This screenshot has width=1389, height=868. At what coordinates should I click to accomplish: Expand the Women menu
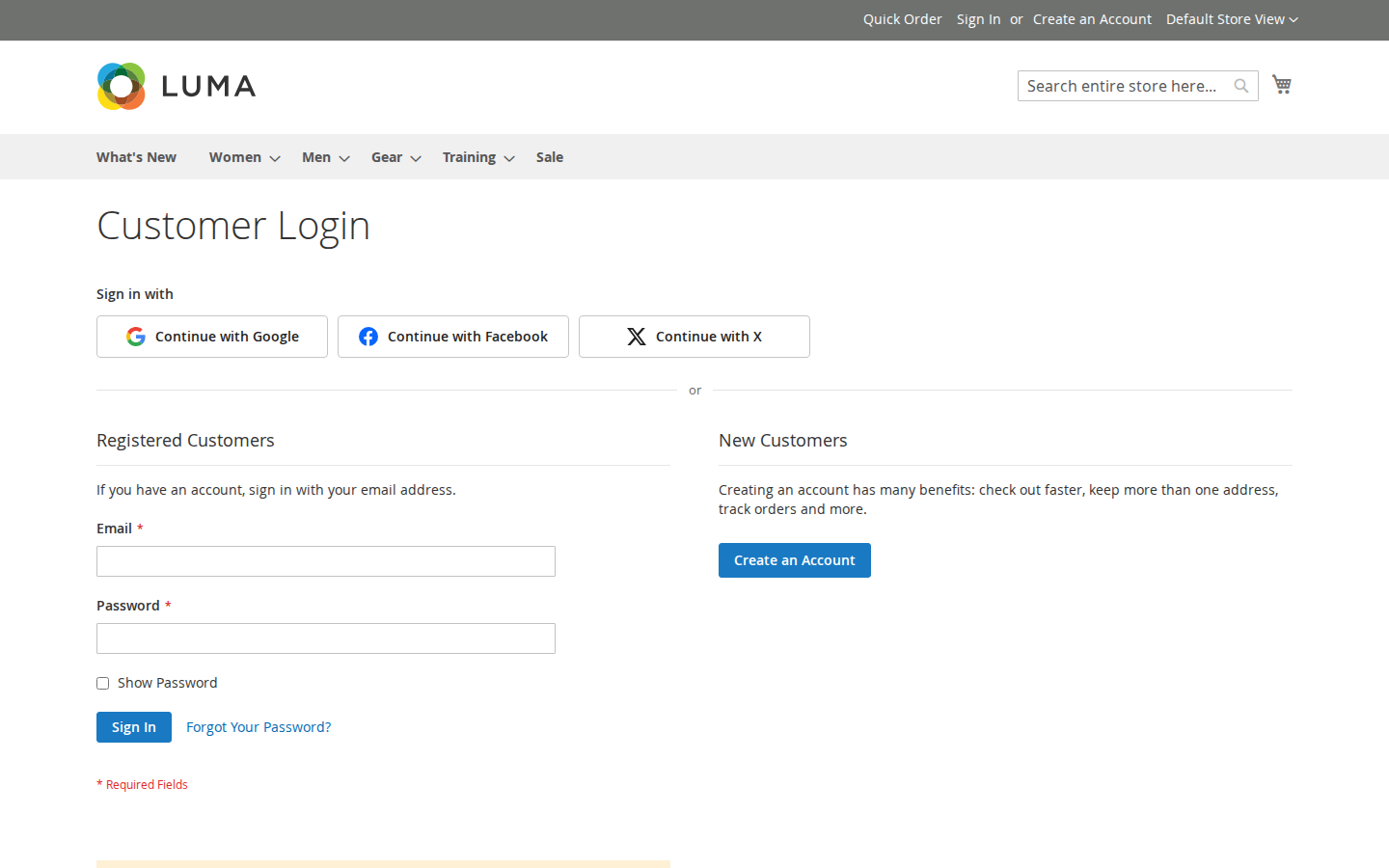pyautogui.click(x=244, y=157)
